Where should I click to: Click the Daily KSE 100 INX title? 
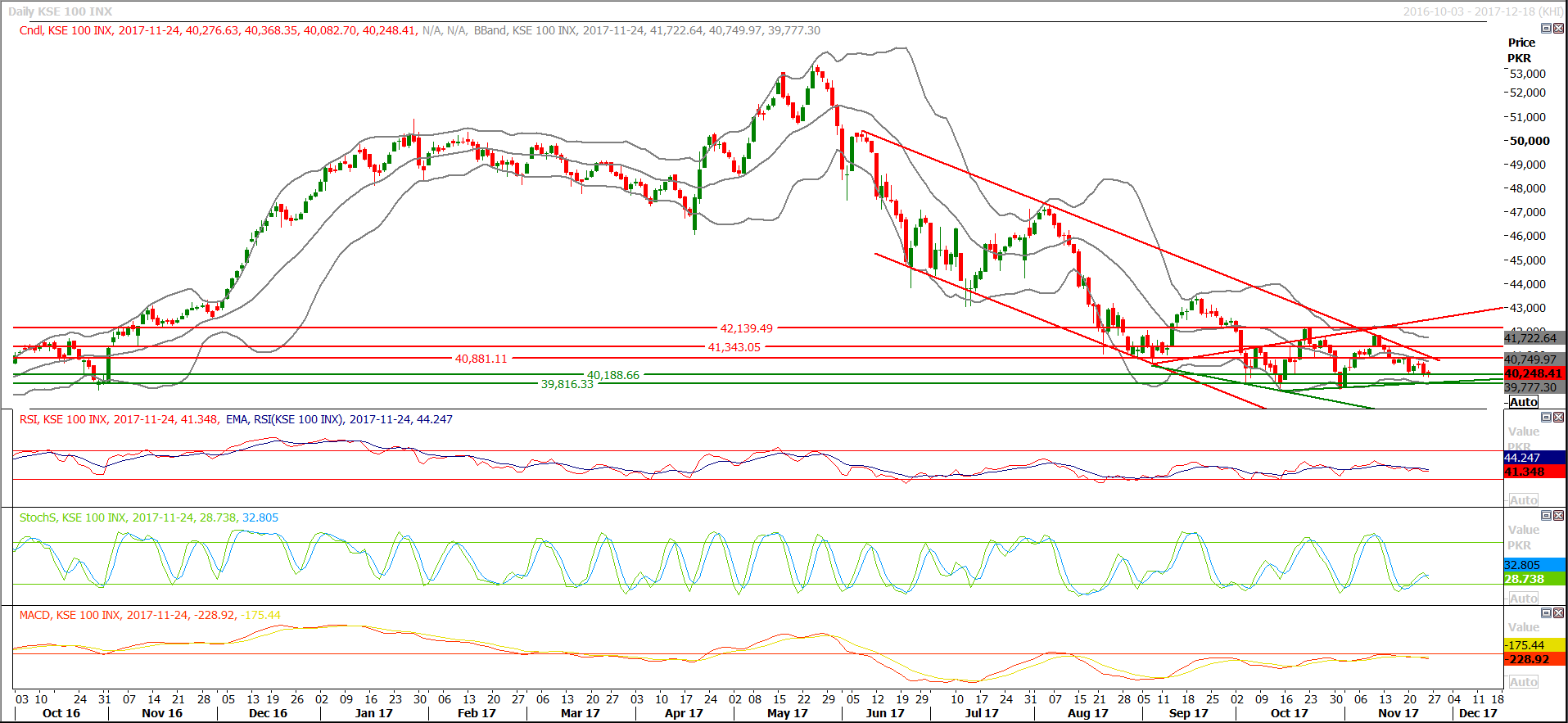(61, 11)
